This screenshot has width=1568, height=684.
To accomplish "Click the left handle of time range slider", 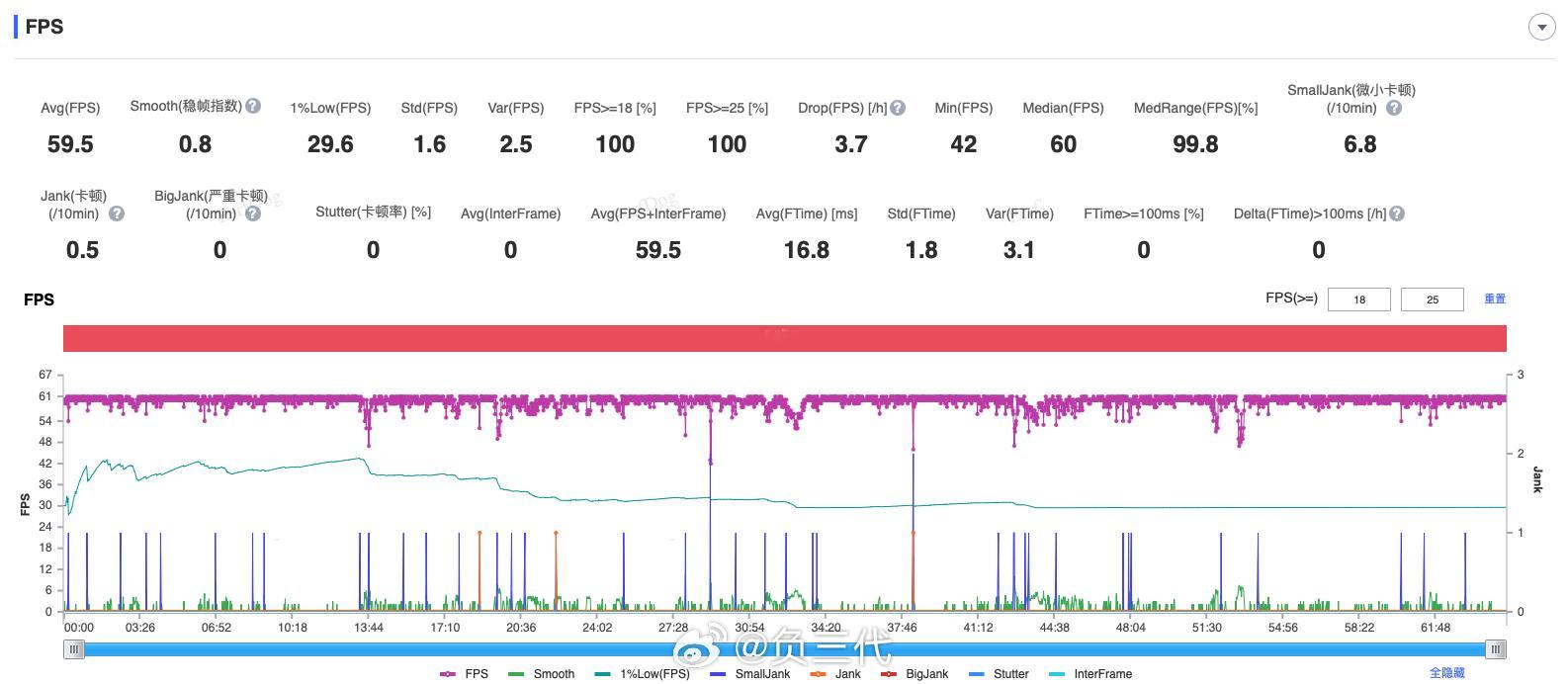I will tap(74, 649).
